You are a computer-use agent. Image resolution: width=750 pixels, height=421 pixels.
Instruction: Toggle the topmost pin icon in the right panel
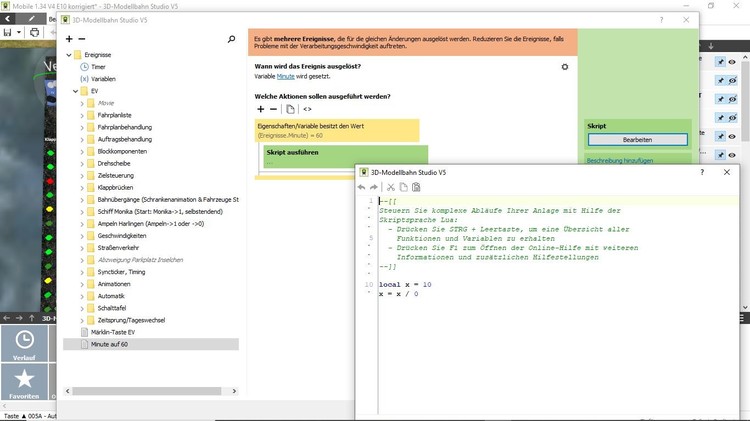720,62
